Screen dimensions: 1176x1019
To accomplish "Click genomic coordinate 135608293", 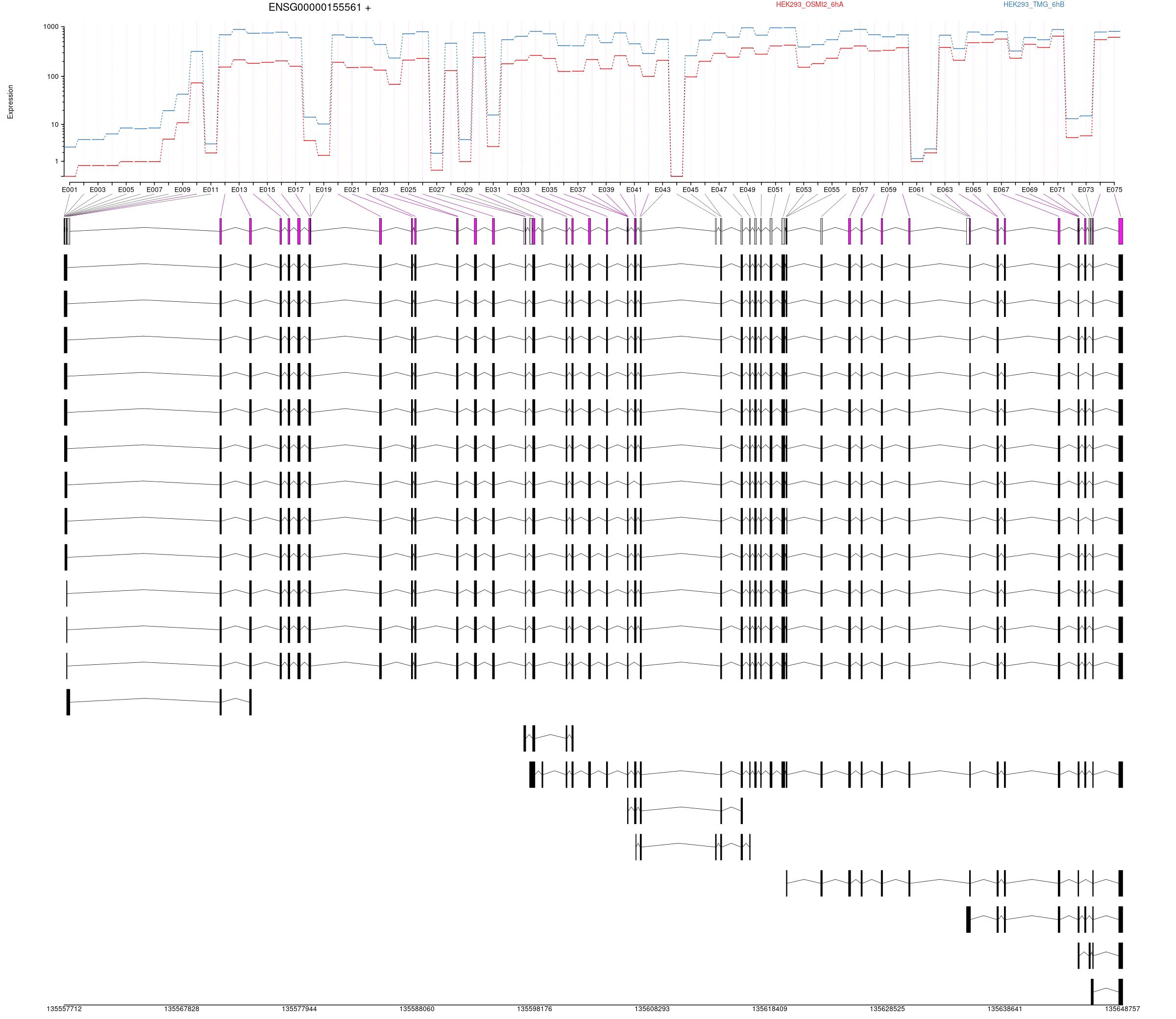I will (x=652, y=1009).
